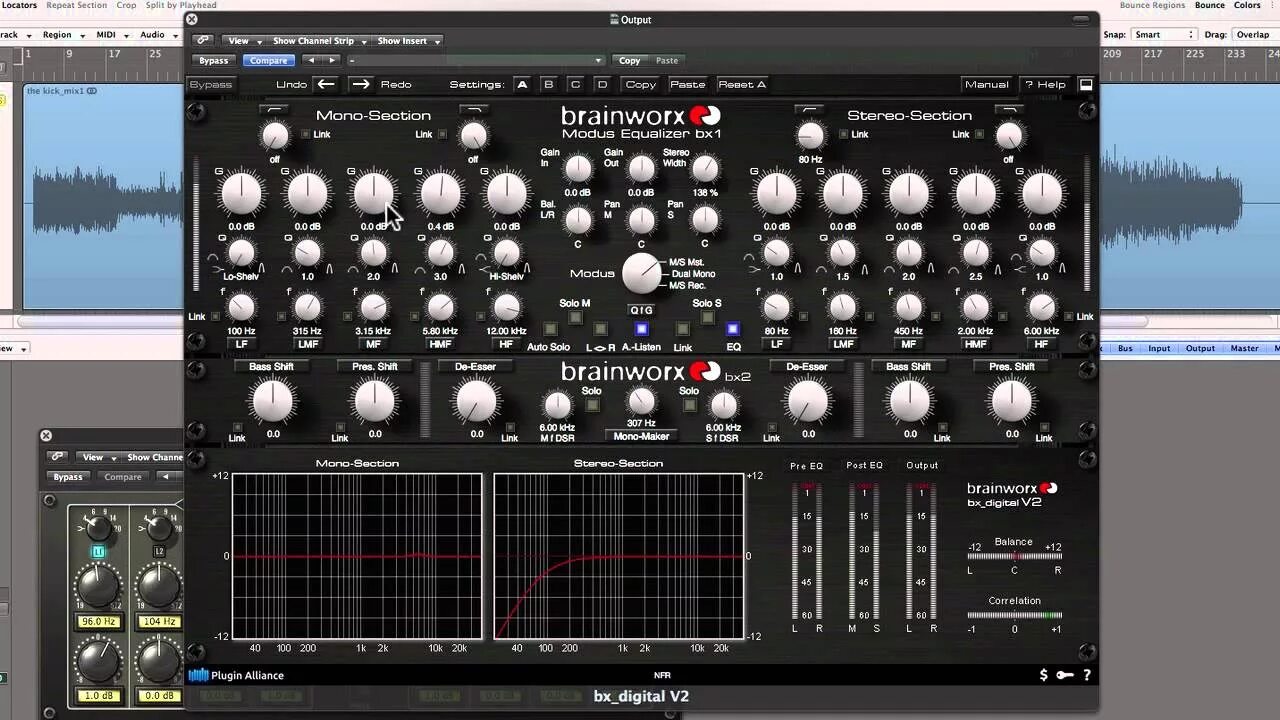Select settings slot A
1280x720 pixels.
[521, 85]
